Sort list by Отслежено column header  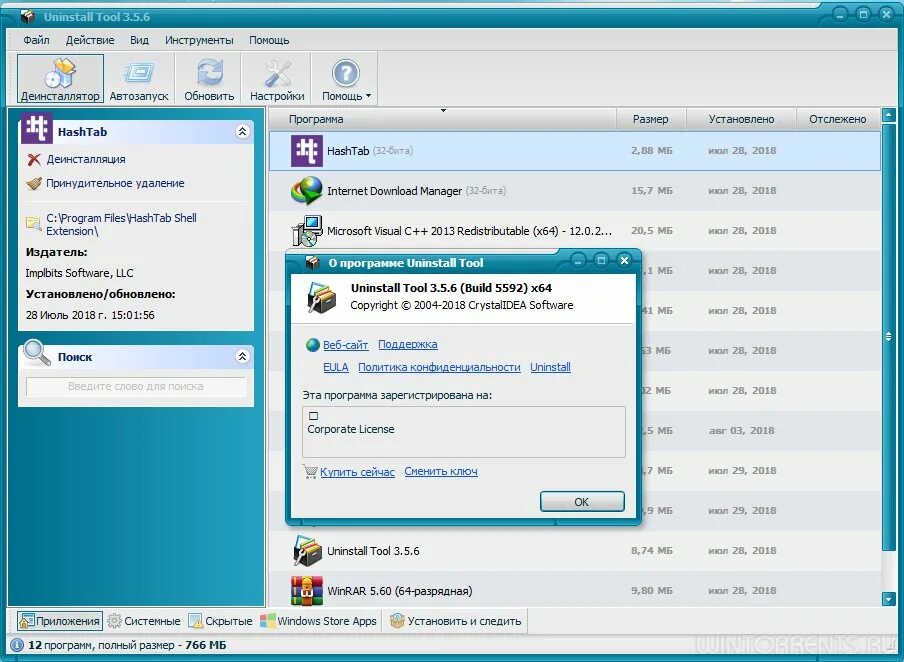(837, 119)
